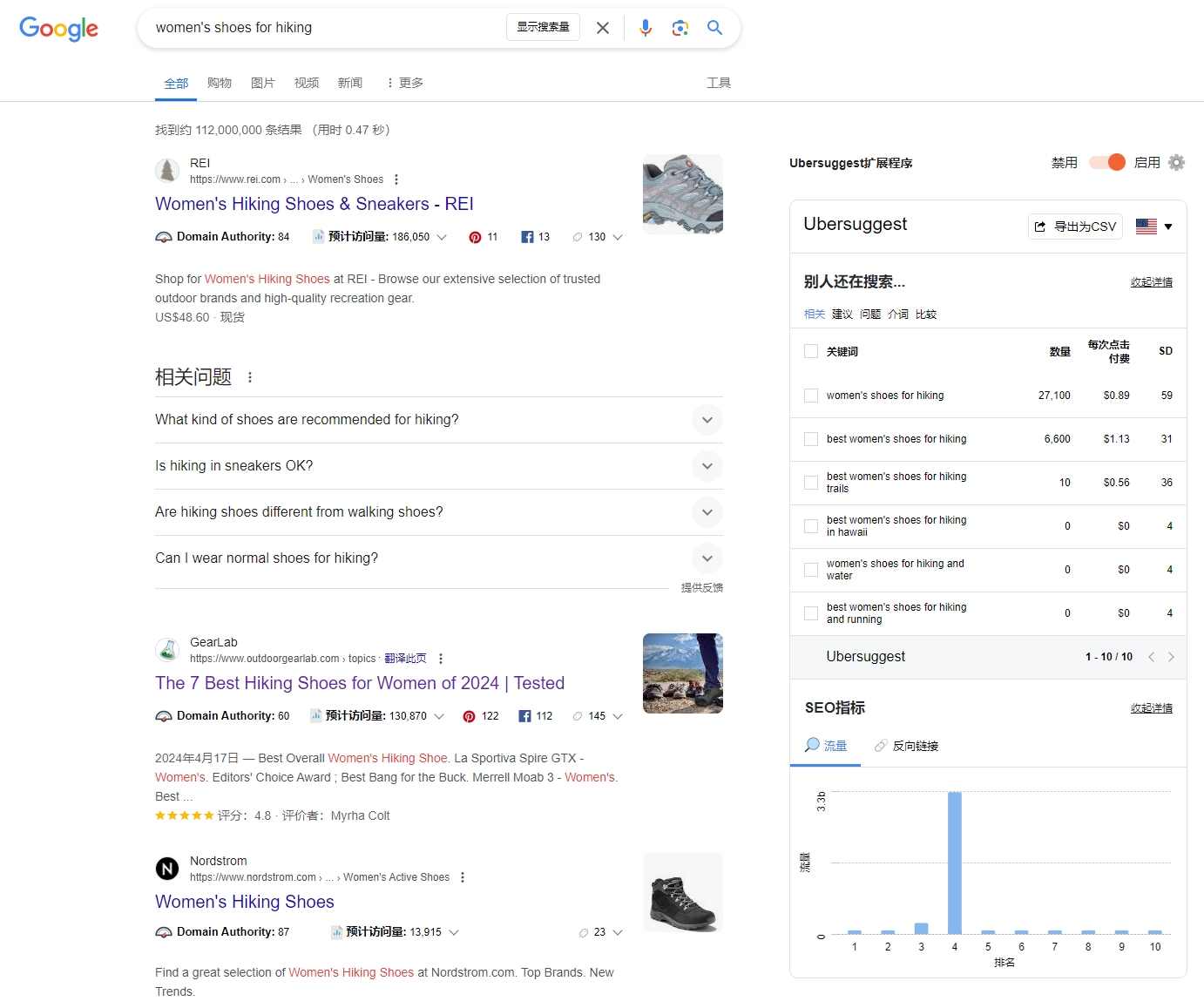Check 'best women's shoes for hiking and running' checkbox
This screenshot has height=1008, width=1204.
pos(811,613)
